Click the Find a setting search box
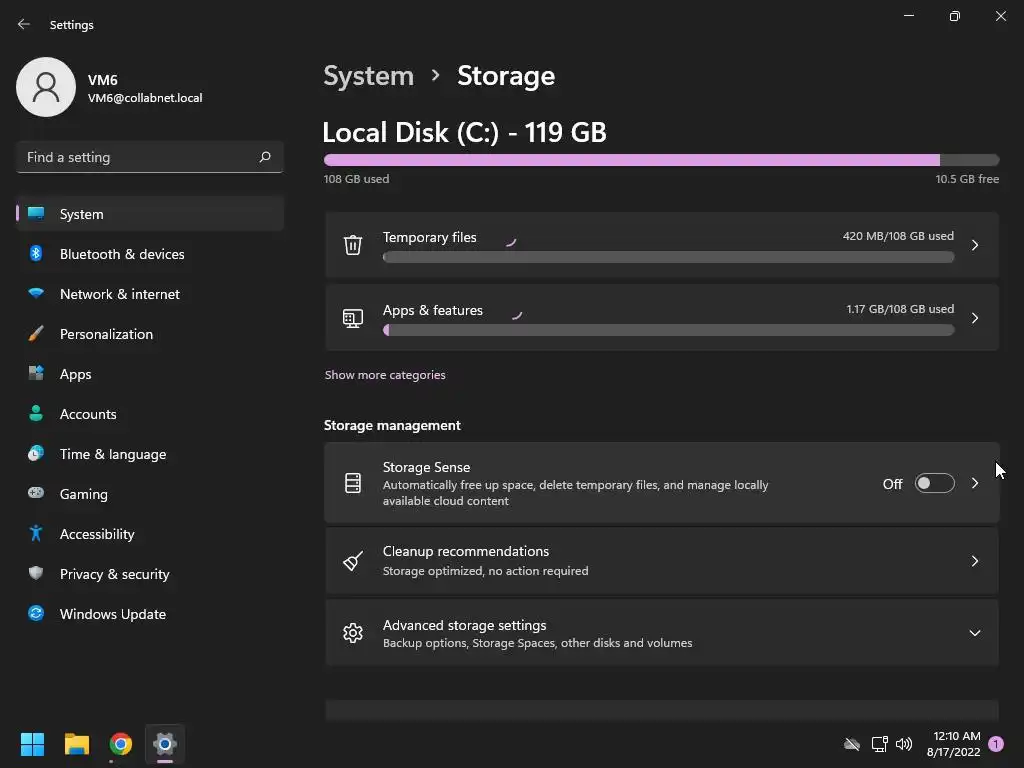The height and width of the screenshot is (768, 1024). point(136,157)
